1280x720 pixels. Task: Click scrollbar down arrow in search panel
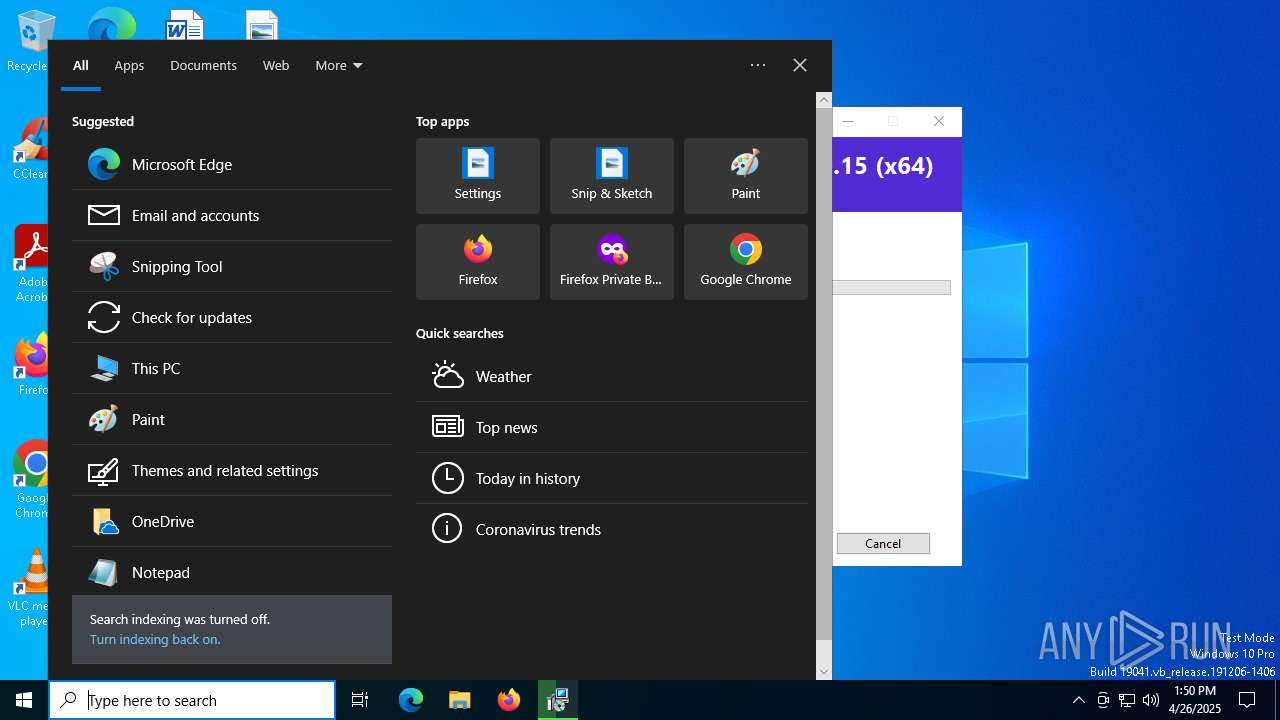824,672
